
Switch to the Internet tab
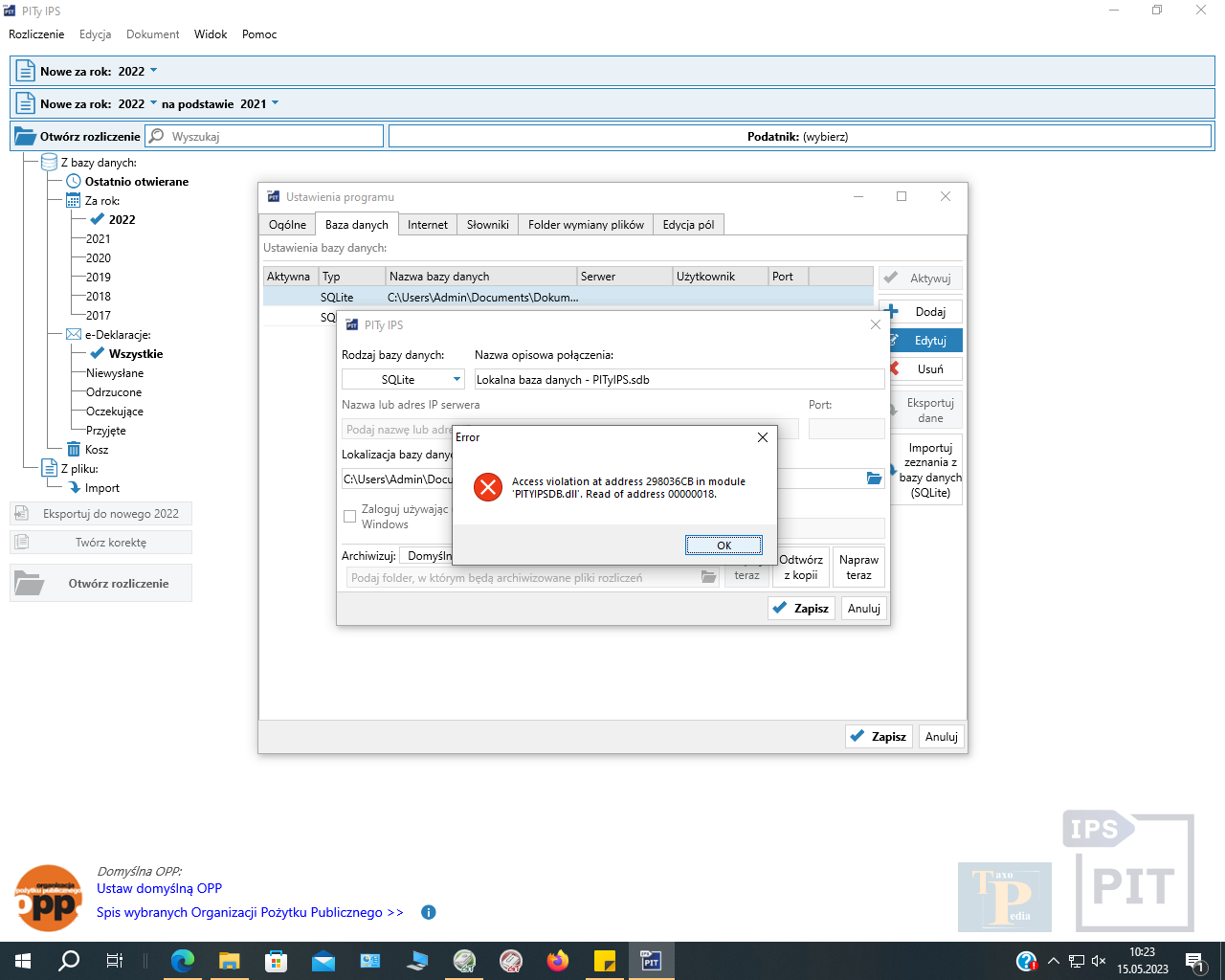[427, 225]
